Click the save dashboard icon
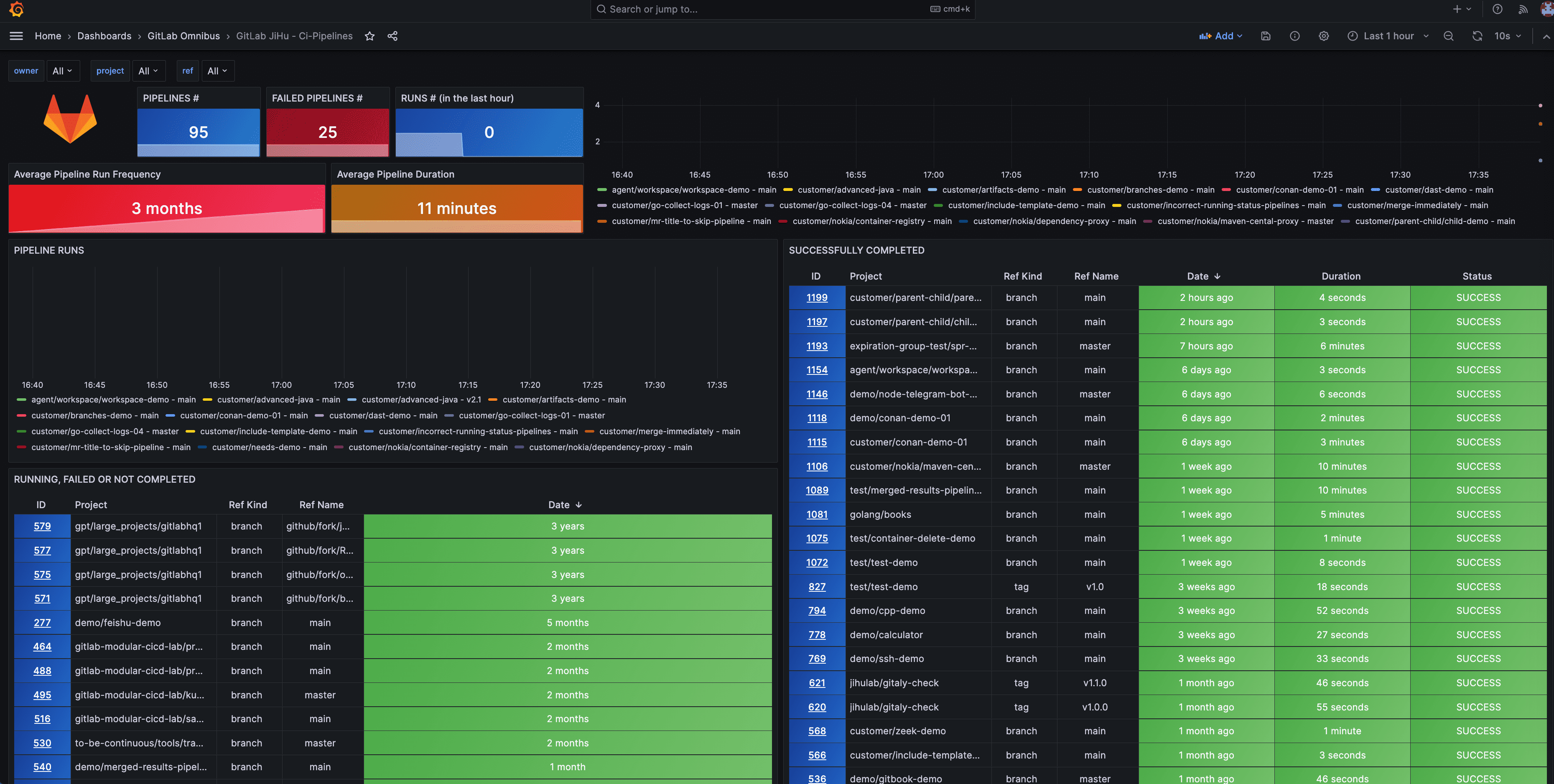This screenshot has width=1554, height=784. (x=1266, y=36)
